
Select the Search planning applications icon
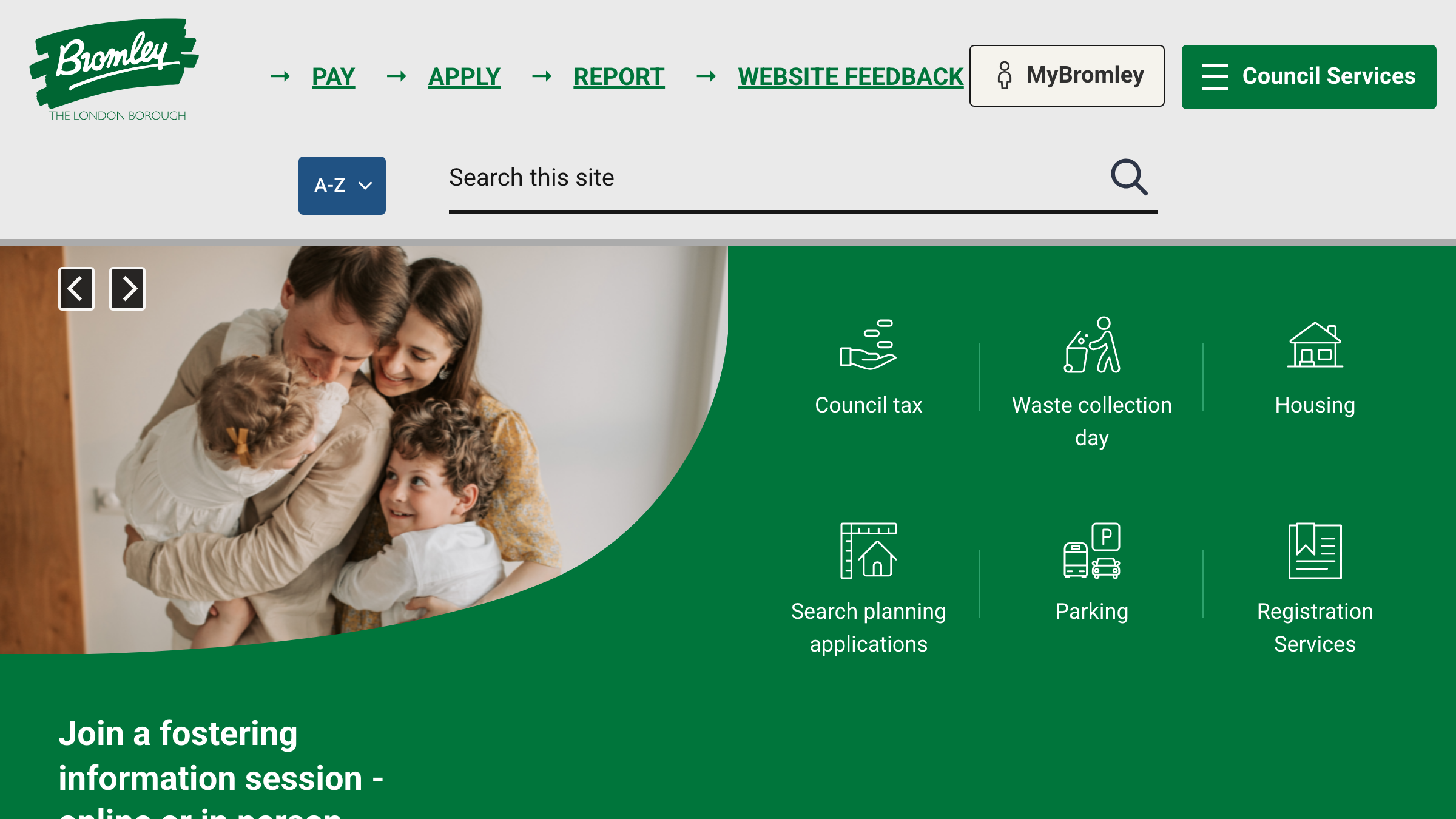tap(868, 550)
